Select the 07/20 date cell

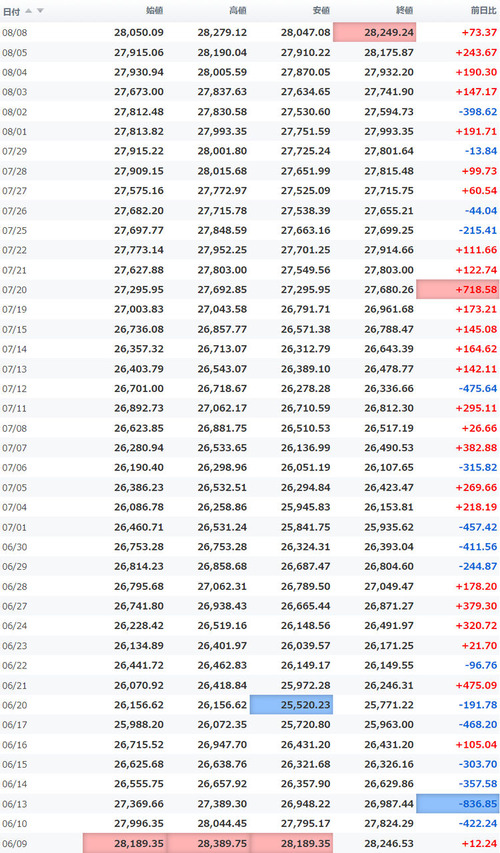point(15,290)
